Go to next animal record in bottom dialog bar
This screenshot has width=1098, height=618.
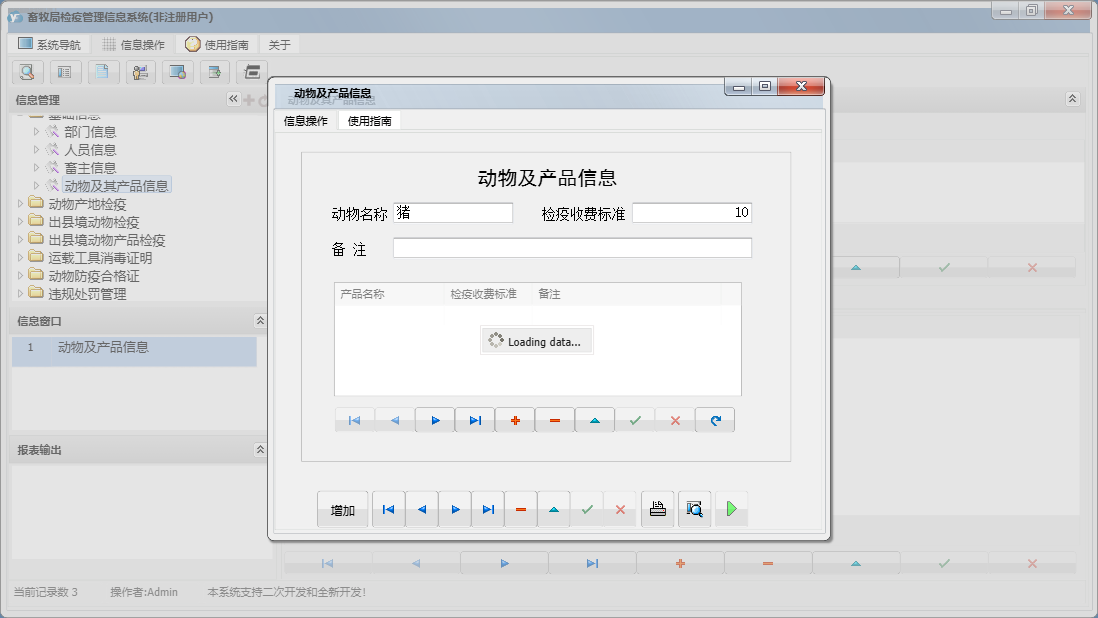pos(455,510)
